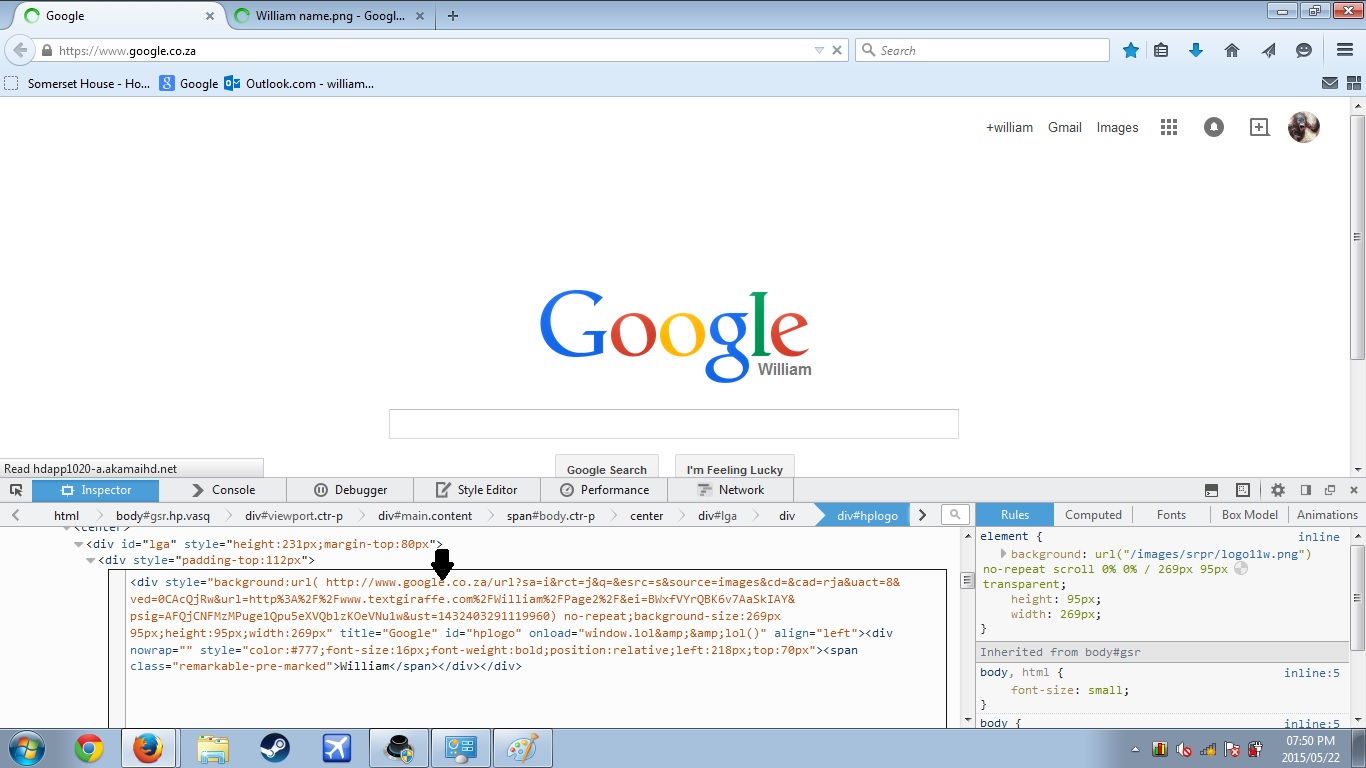Select the Computed sidebar tab
1366x768 pixels.
1093,515
